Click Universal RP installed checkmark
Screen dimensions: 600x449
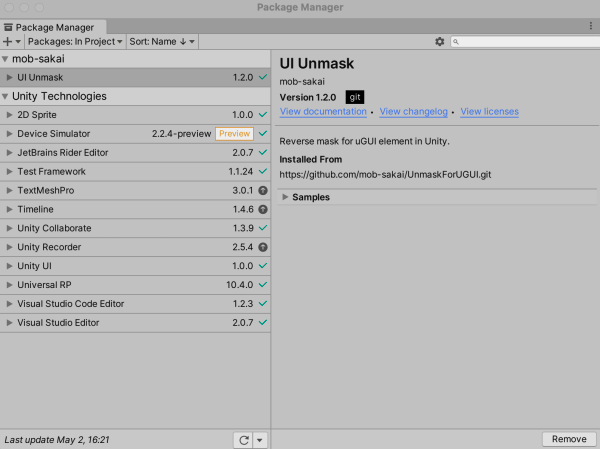[x=263, y=284]
